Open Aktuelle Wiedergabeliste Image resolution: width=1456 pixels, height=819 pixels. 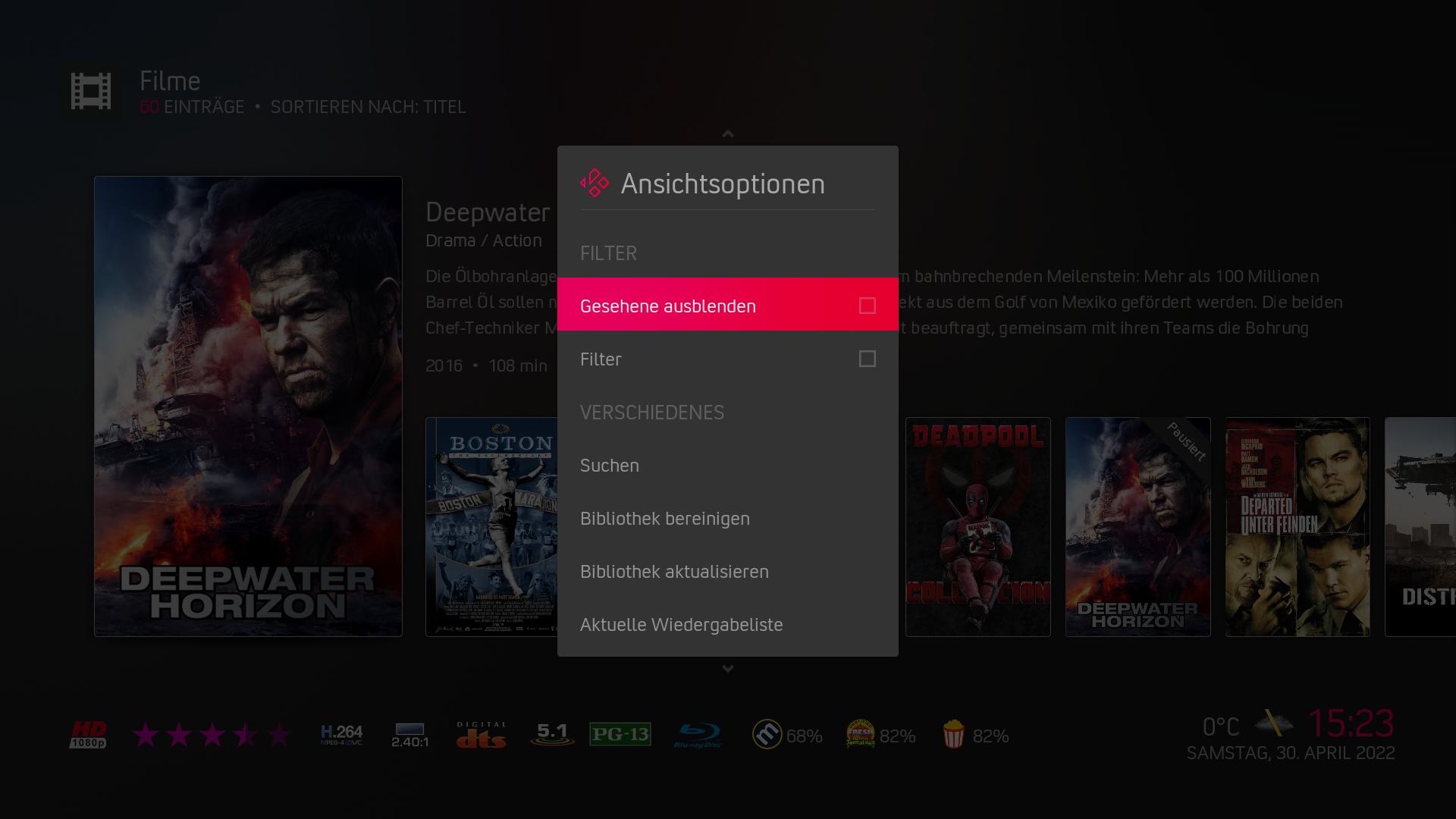pyautogui.click(x=728, y=624)
